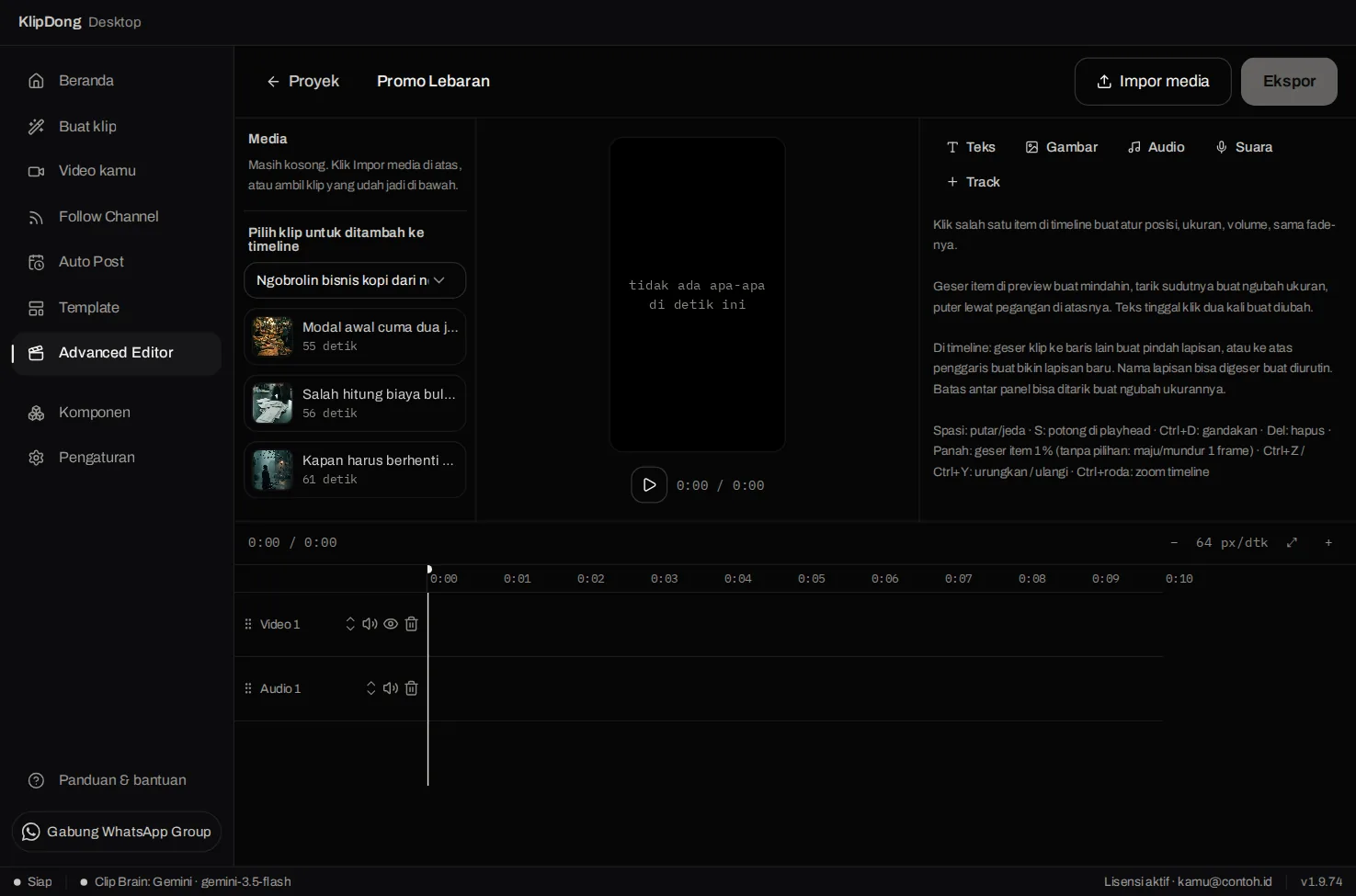1356x896 pixels.
Task: Add a Suara voice item
Action: point(1244,147)
